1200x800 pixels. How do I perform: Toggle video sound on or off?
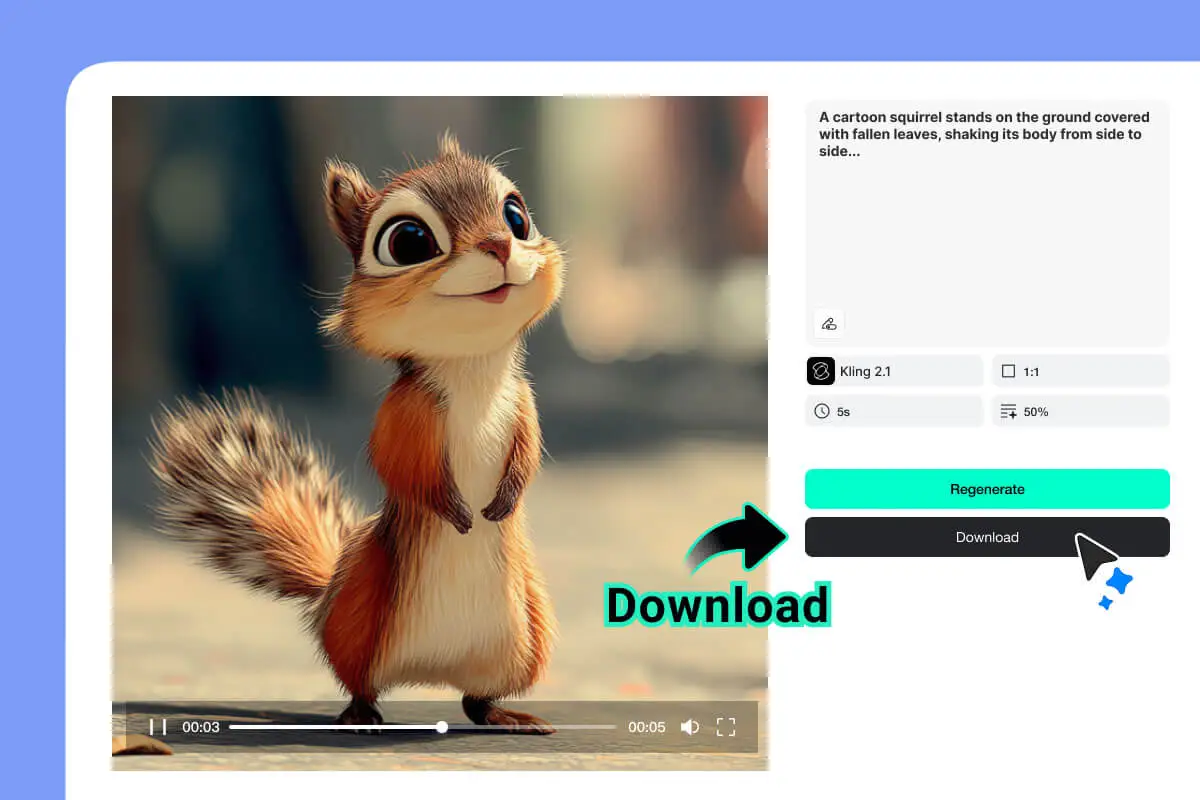click(x=690, y=727)
